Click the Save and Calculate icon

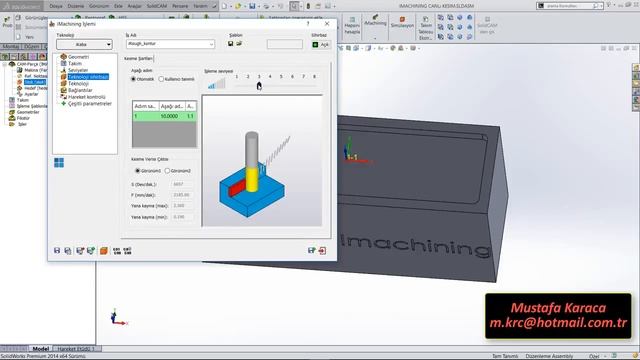[x=80, y=251]
